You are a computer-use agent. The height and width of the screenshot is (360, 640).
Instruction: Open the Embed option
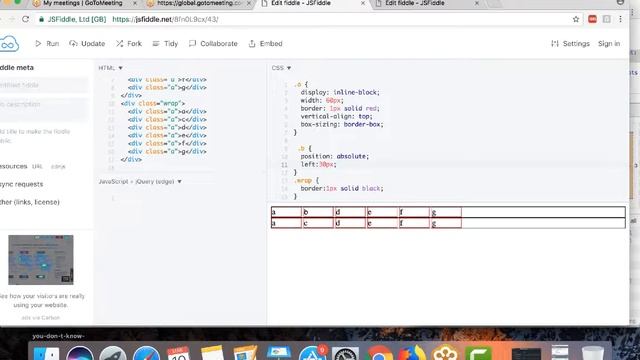point(265,44)
